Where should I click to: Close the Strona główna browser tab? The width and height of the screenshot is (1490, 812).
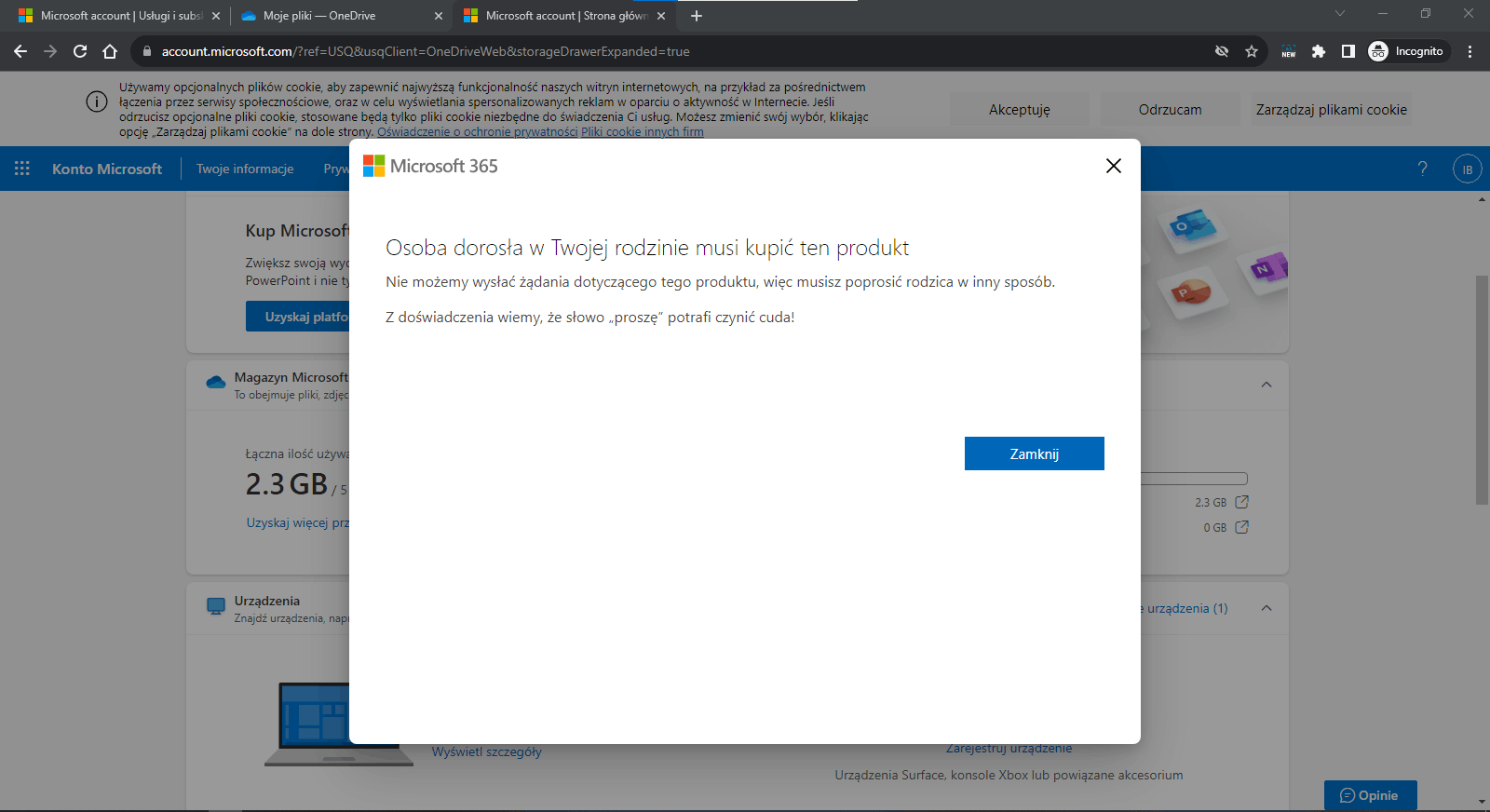(661, 16)
